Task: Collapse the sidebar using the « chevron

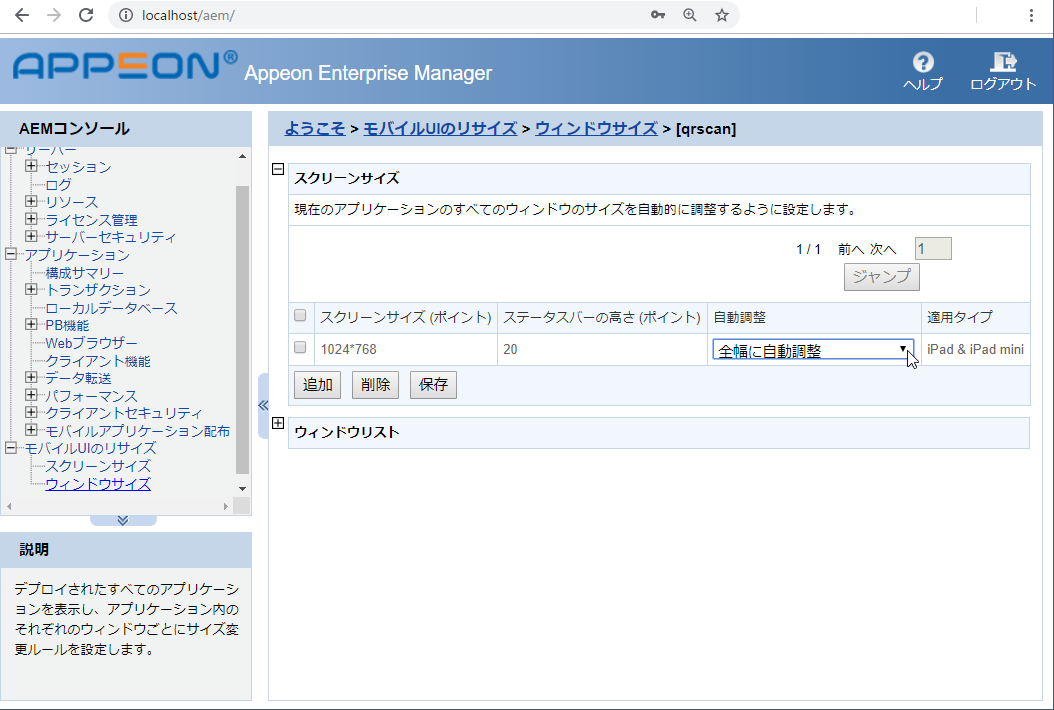Action: point(263,405)
